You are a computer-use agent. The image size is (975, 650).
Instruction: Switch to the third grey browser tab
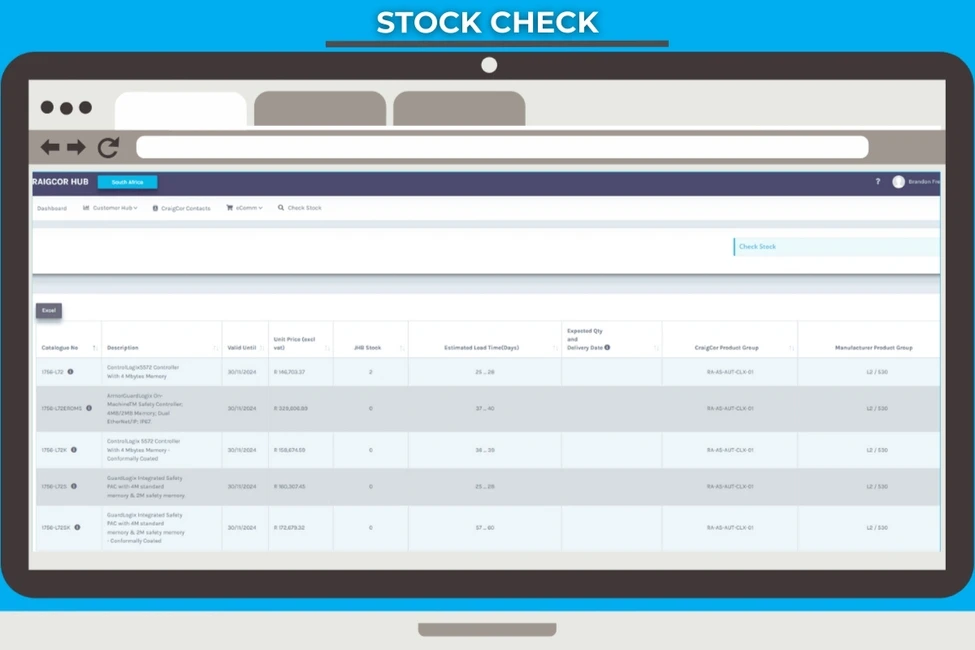tap(459, 109)
